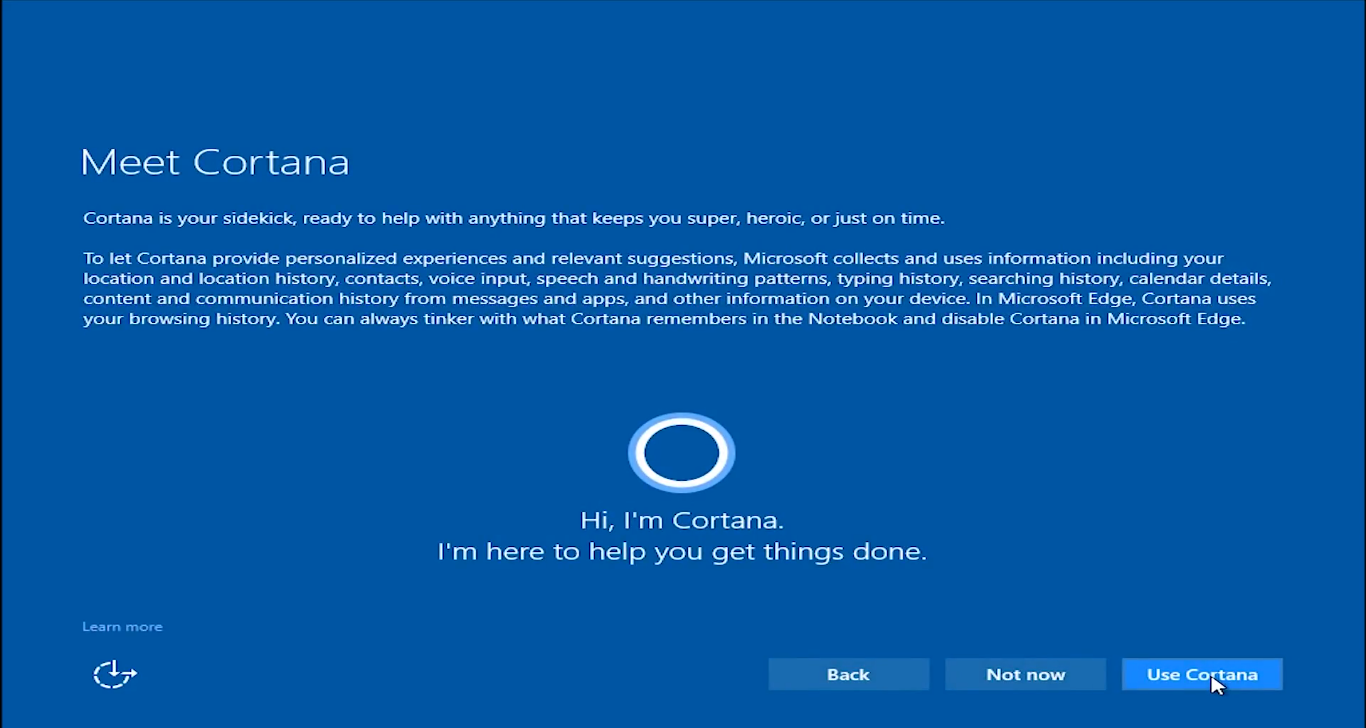The height and width of the screenshot is (728, 1366).
Task: Open the Learn more link
Action: pyautogui.click(x=122, y=627)
